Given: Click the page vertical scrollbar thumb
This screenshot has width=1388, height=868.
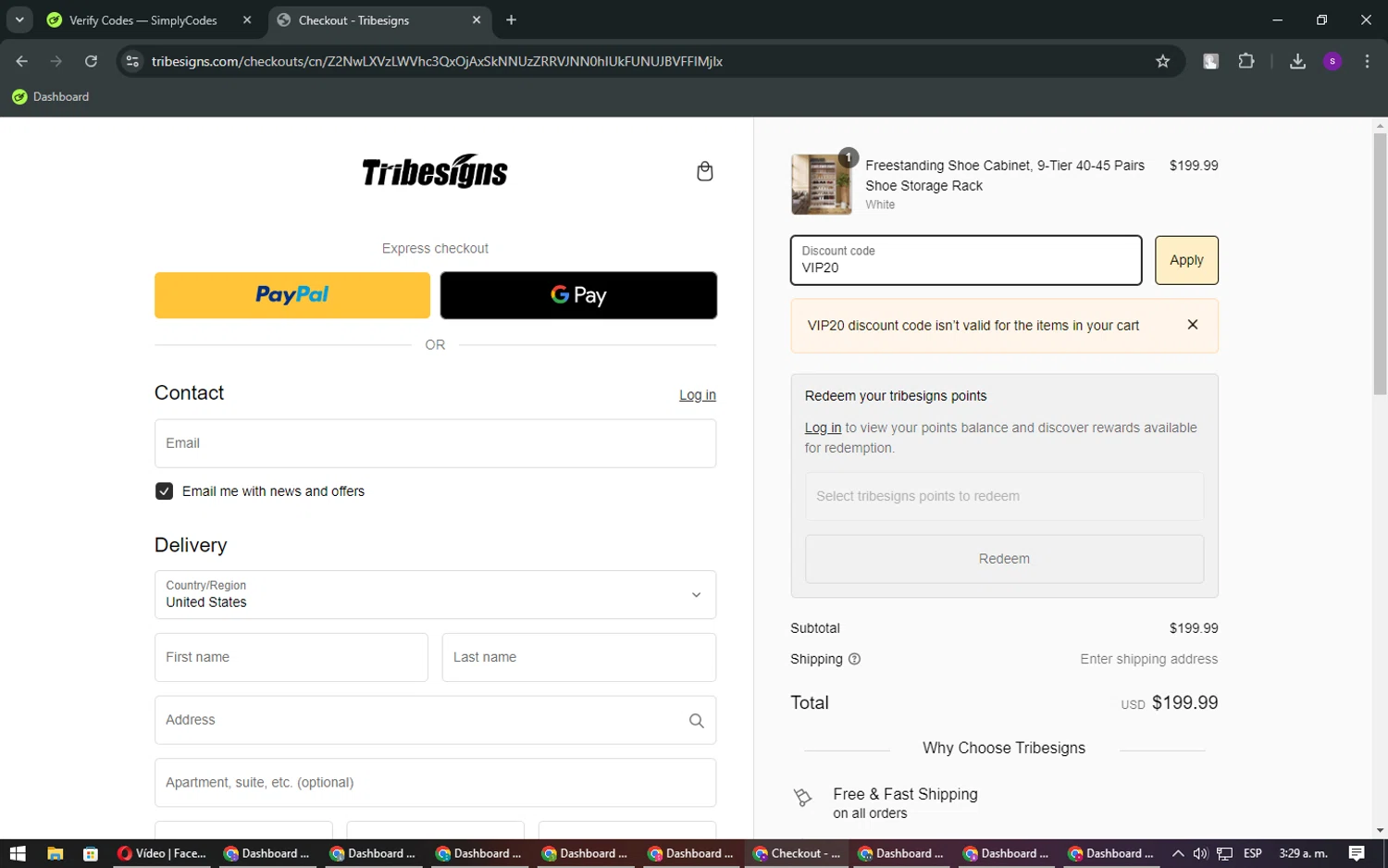Looking at the screenshot, I should [x=1380, y=264].
